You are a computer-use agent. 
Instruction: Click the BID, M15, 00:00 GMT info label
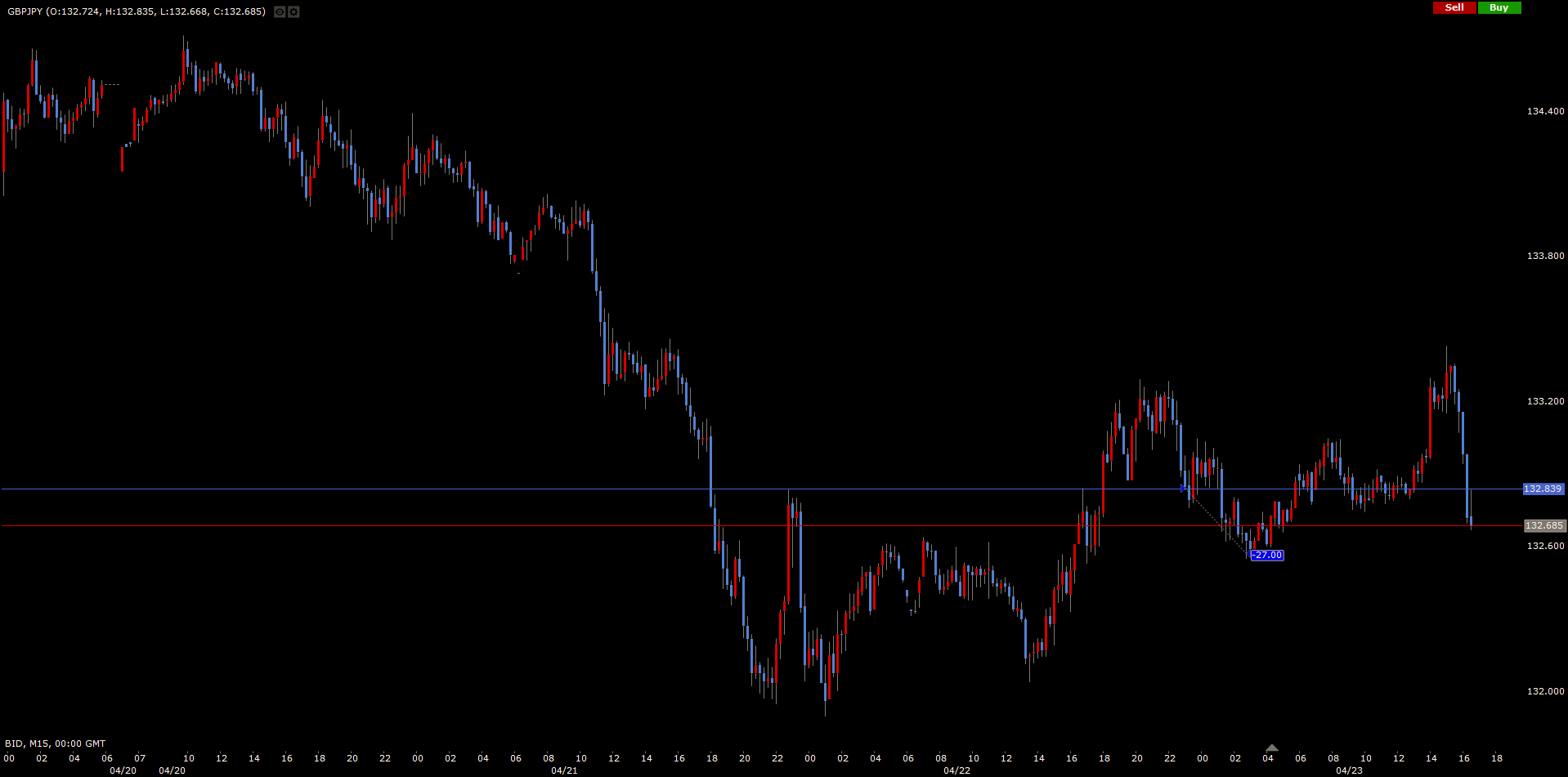56,744
